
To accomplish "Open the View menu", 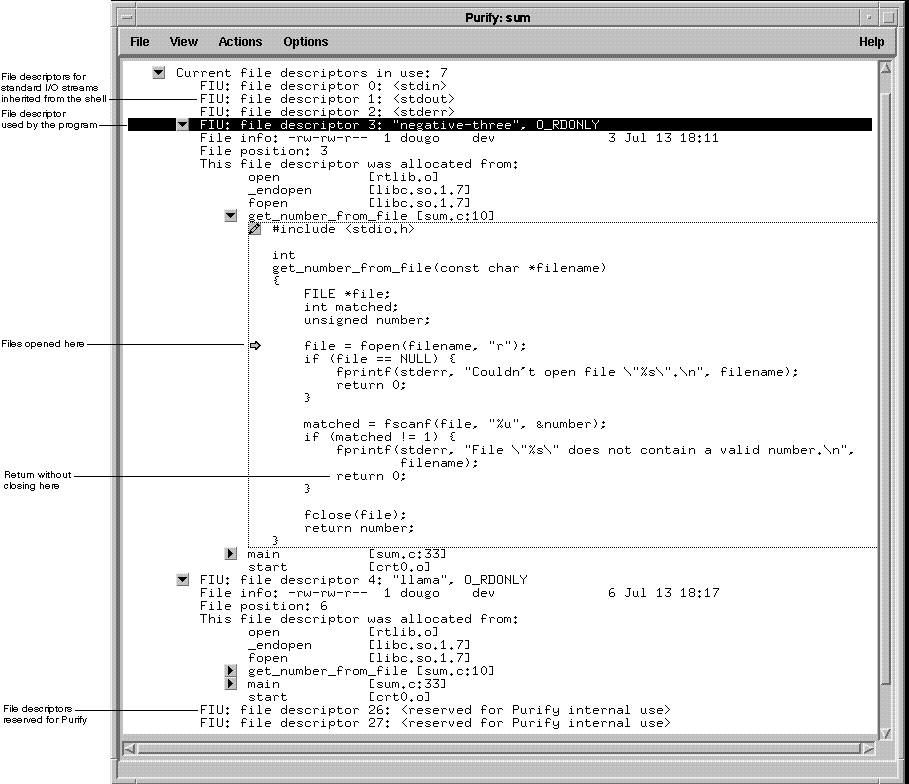I will click(183, 42).
